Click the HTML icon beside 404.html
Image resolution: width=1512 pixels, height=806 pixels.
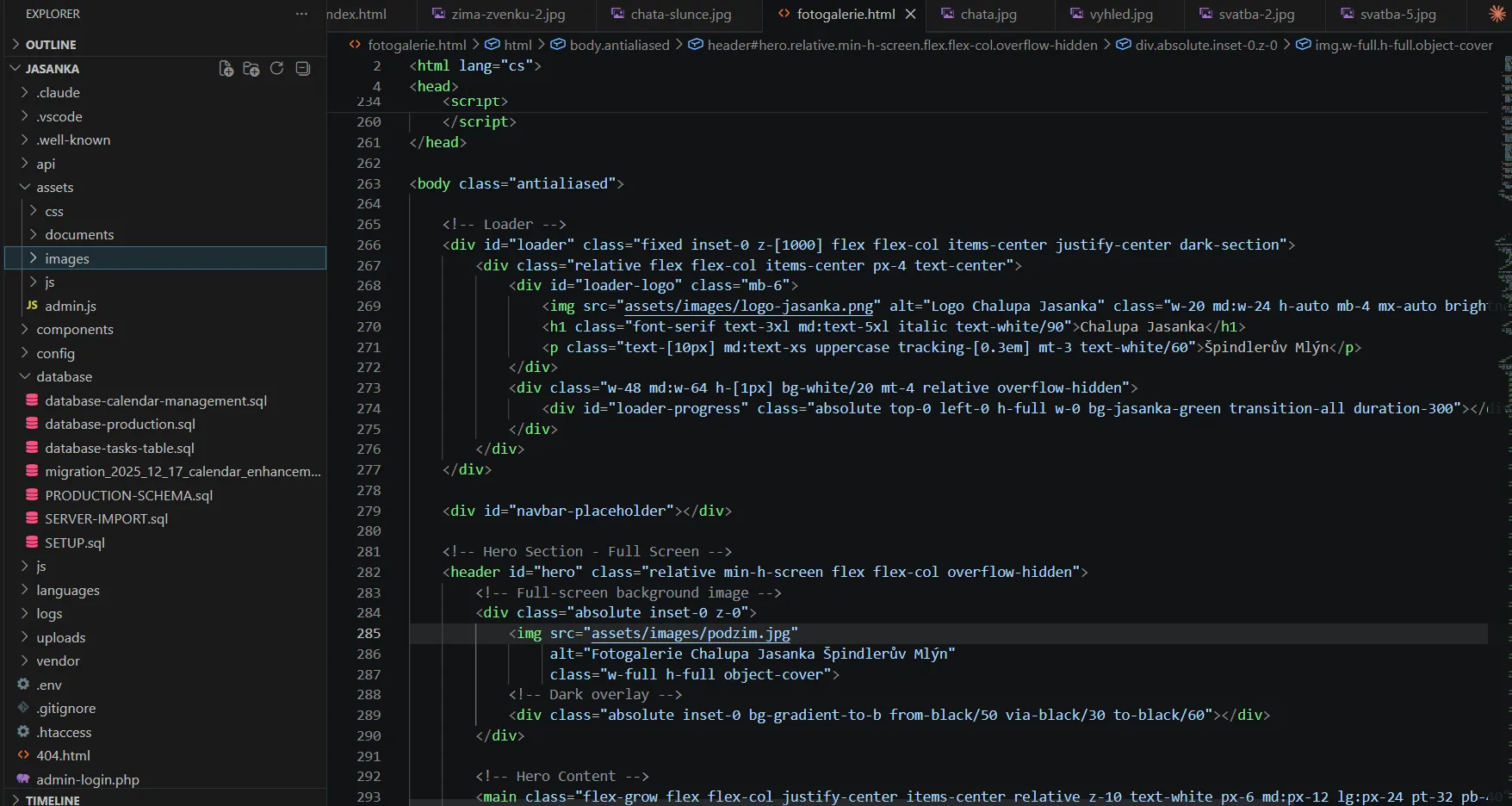click(23, 755)
